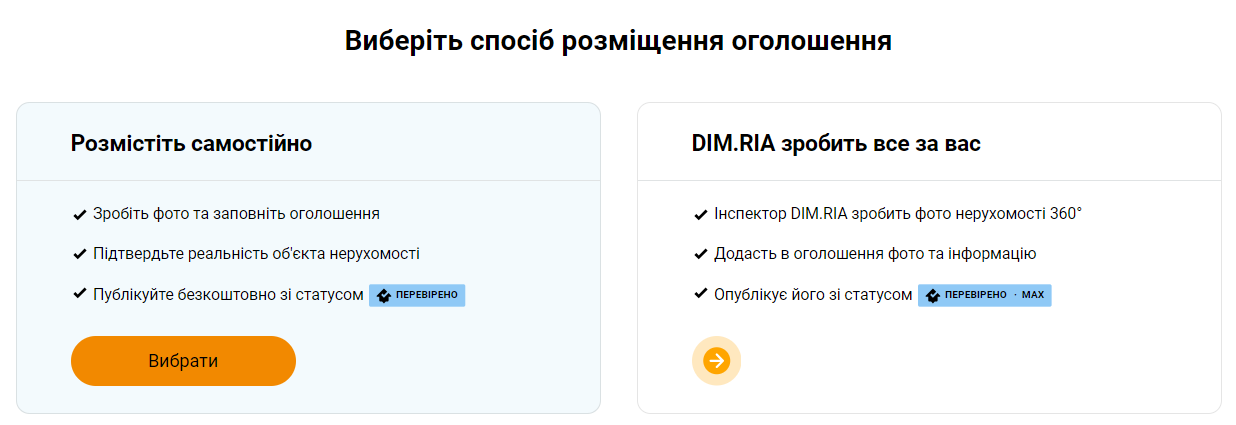Click checkmark beside Додасть в оголошення

coord(701,254)
